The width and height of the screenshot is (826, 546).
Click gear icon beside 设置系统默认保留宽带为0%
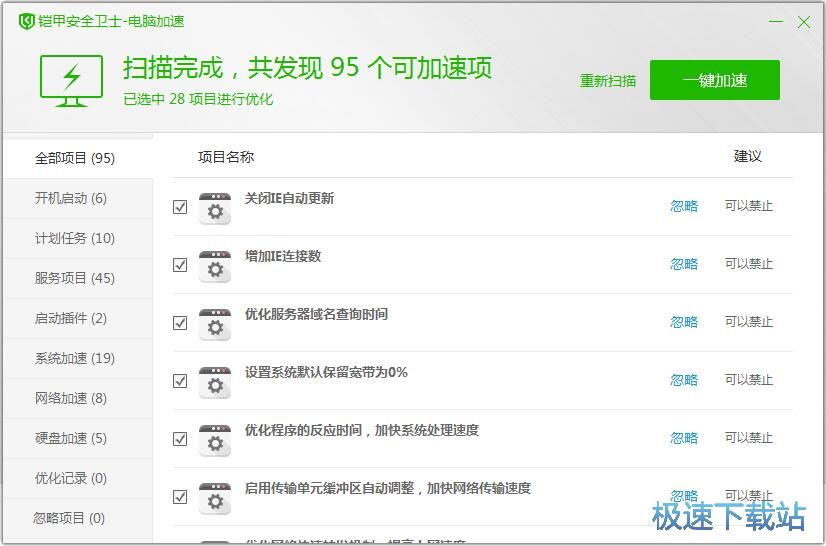[x=215, y=383]
